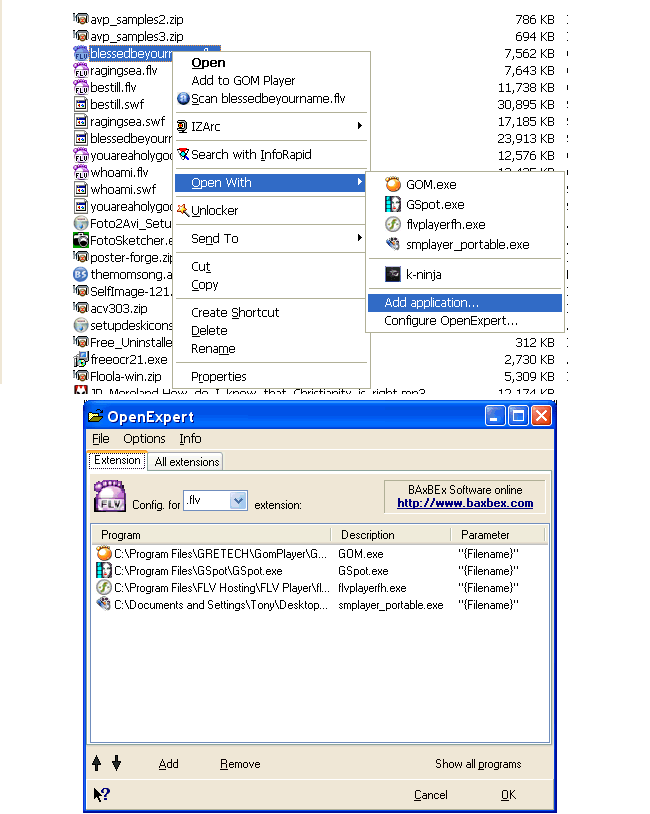Switch to the All extensions tab

click(186, 462)
